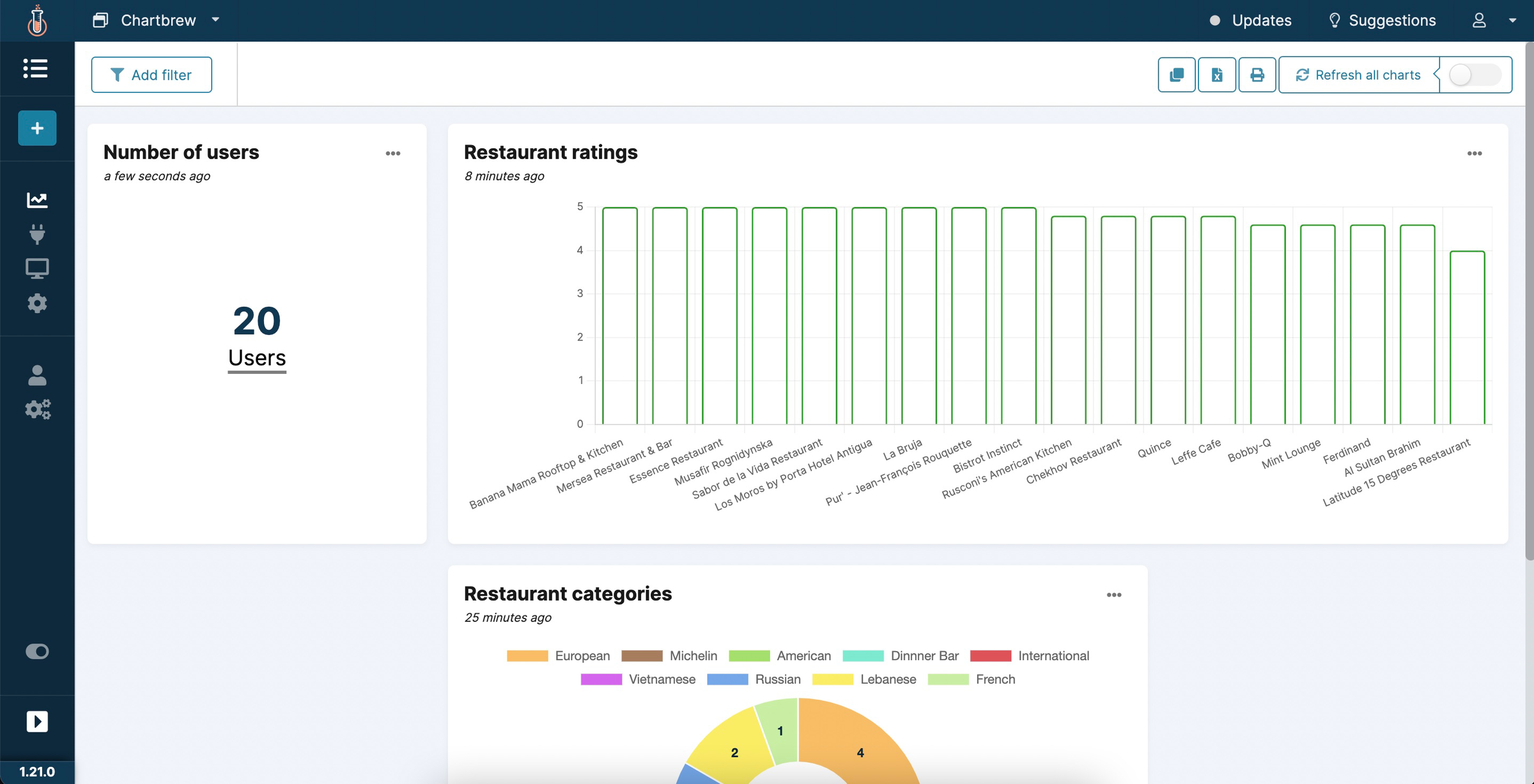
Task: Create a new chart with the plus icon
Action: point(36,128)
